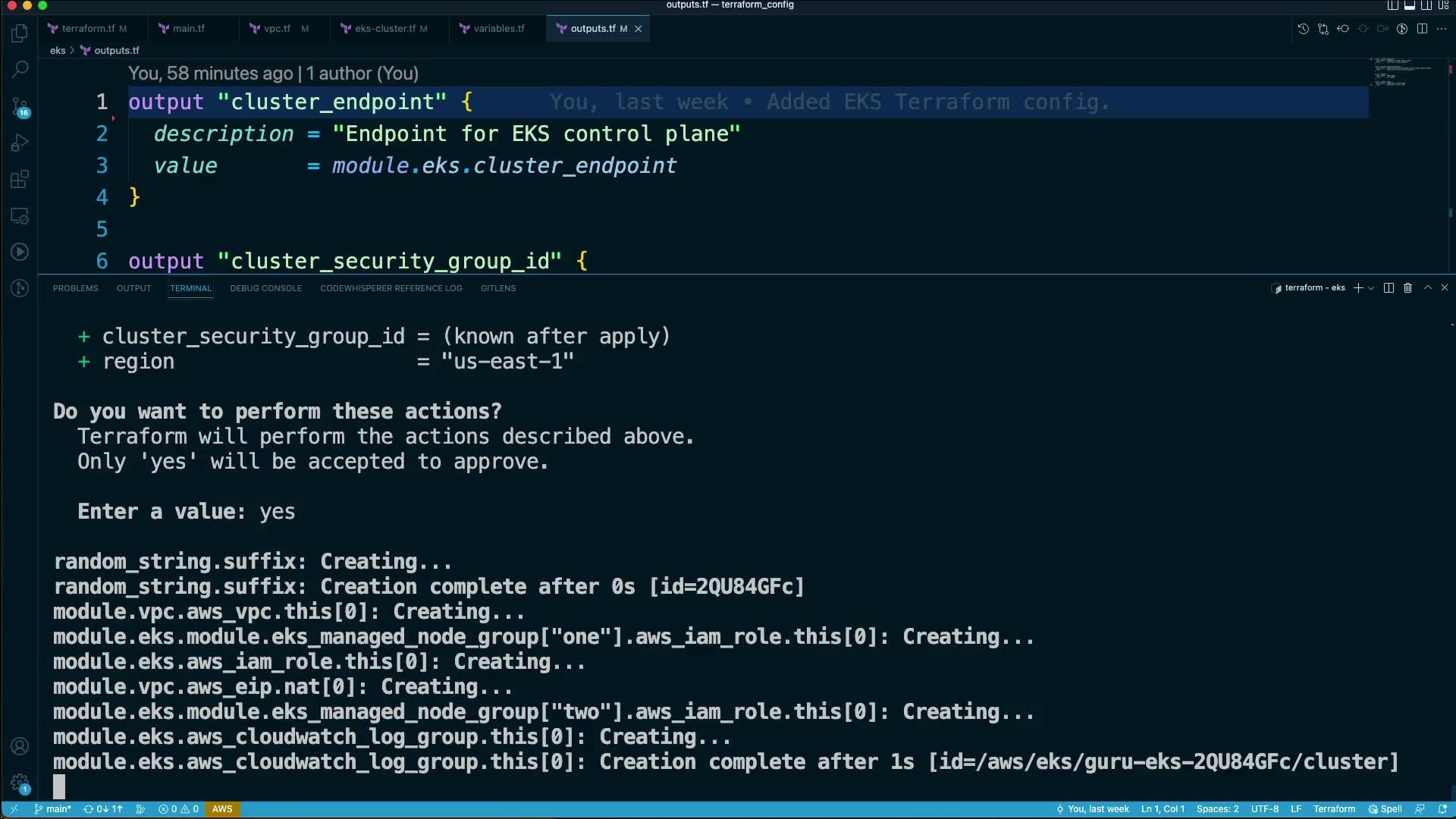Click the AWS status bar item
Screen dimensions: 1456x819
point(222,809)
